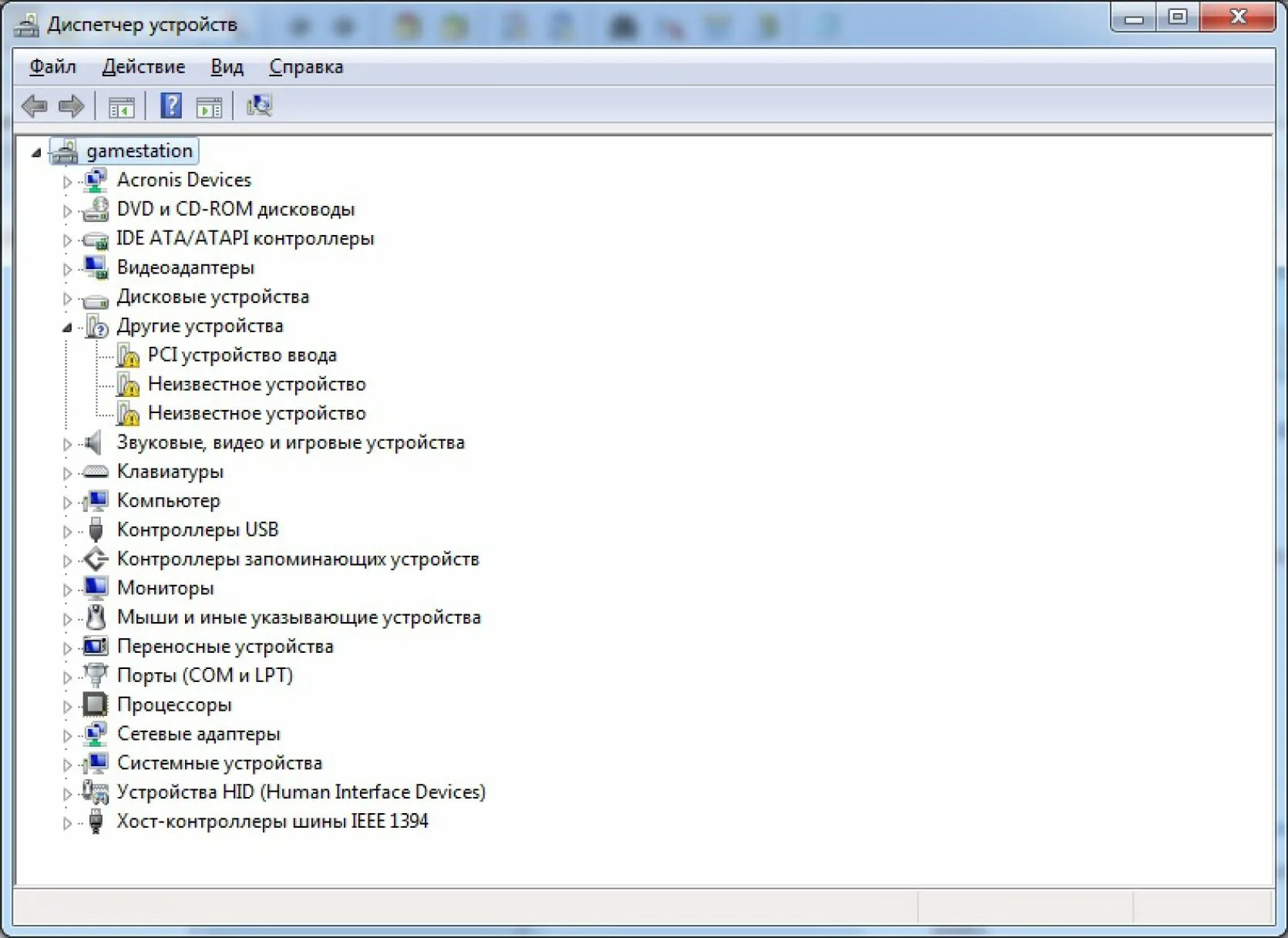Select the PCI устройство ввода warning icon
Image resolution: width=1288 pixels, height=938 pixels.
pyautogui.click(x=128, y=355)
